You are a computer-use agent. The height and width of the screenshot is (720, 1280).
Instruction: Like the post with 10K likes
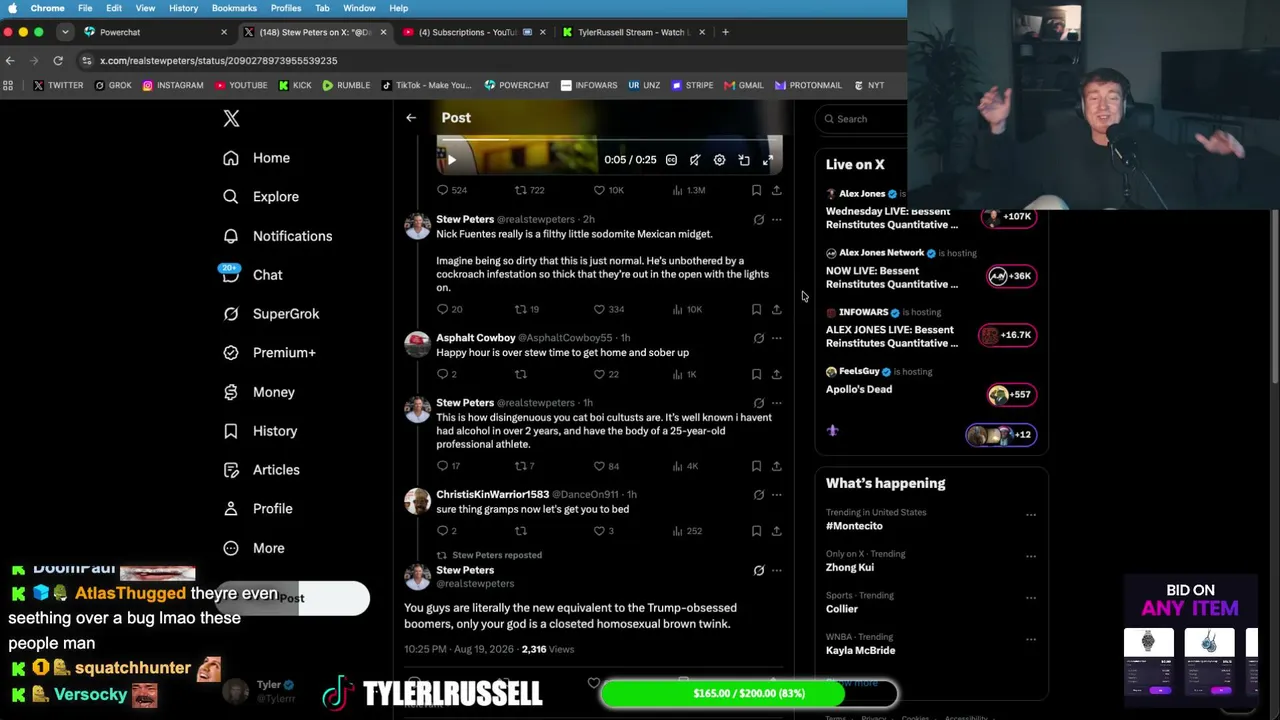tap(608, 190)
